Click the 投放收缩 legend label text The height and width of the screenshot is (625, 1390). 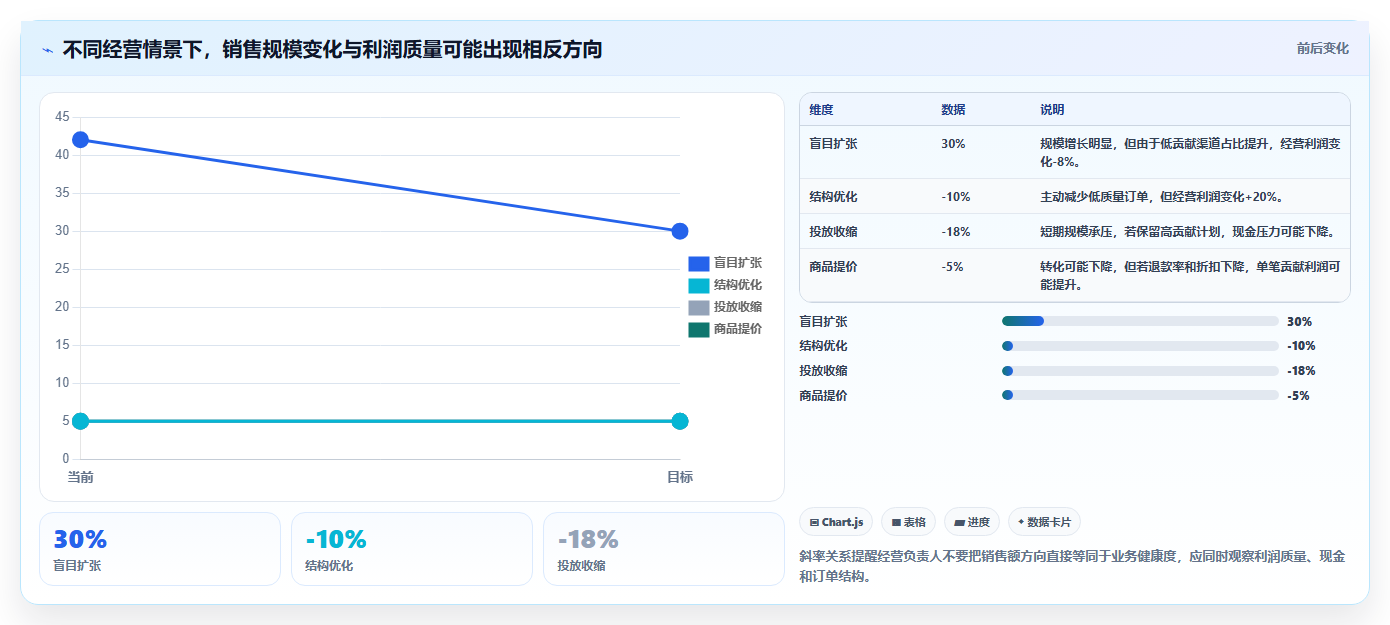click(x=738, y=307)
